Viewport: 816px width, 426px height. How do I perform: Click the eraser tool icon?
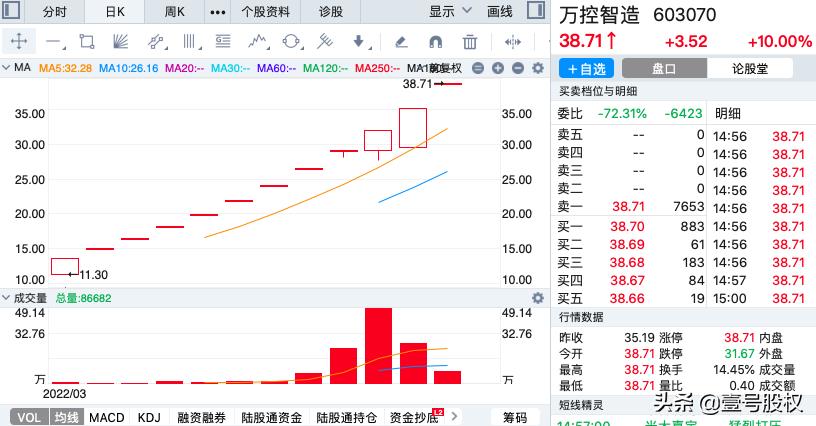pos(401,42)
